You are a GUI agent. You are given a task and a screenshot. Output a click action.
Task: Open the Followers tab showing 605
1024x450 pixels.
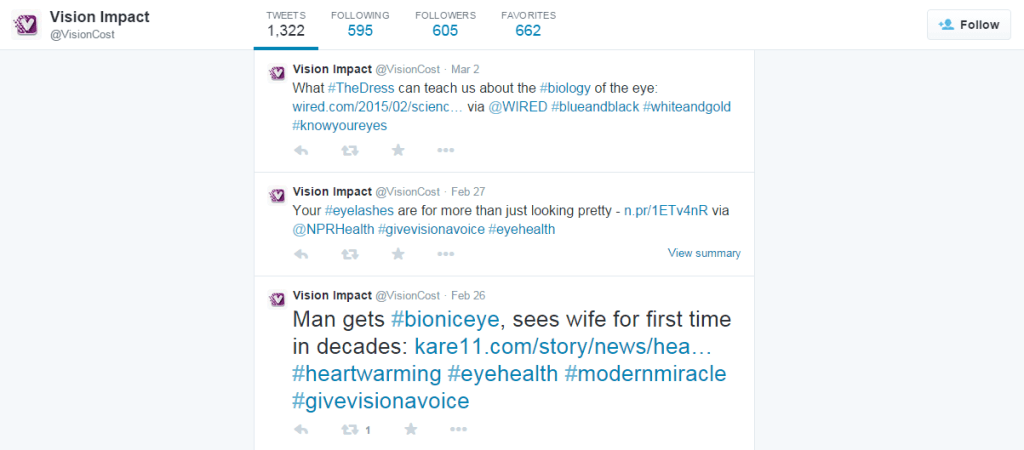pos(445,24)
